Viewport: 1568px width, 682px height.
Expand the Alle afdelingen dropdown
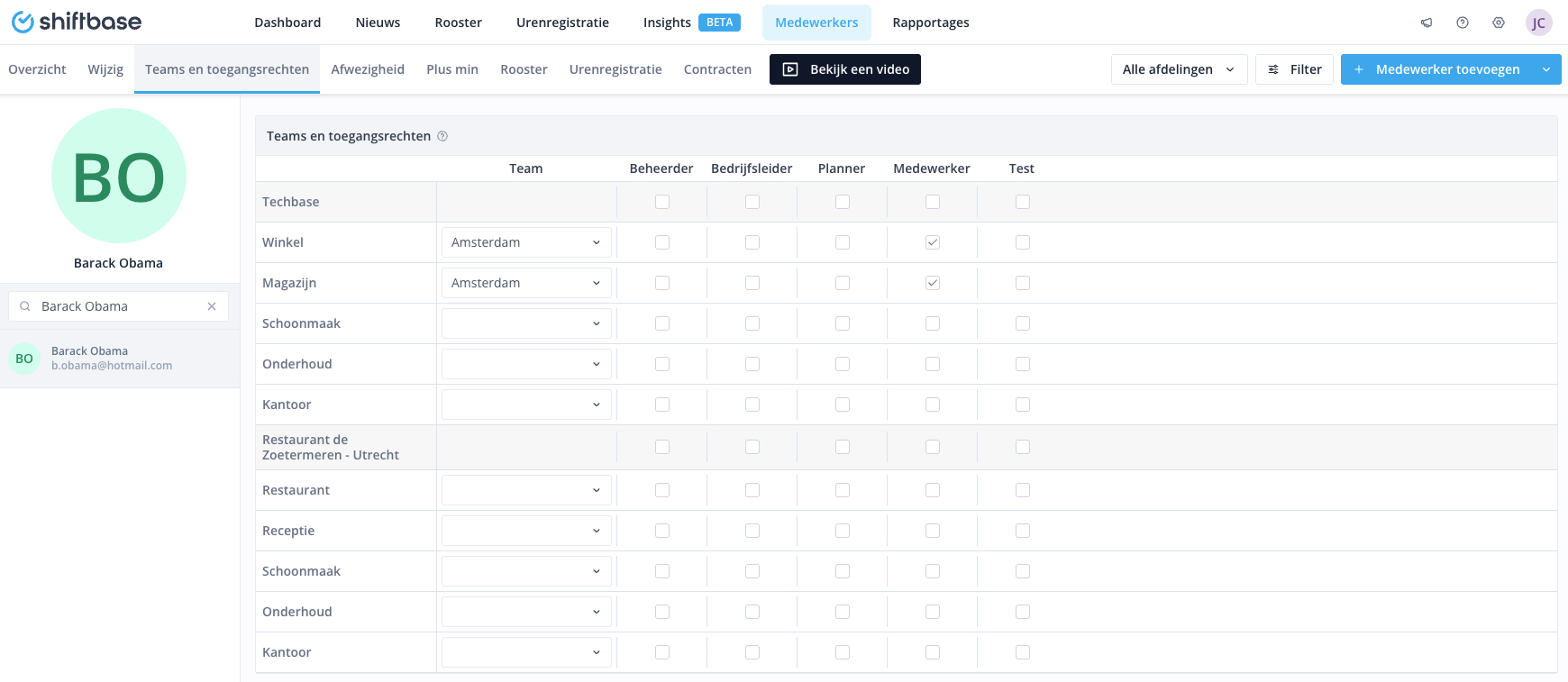point(1179,69)
